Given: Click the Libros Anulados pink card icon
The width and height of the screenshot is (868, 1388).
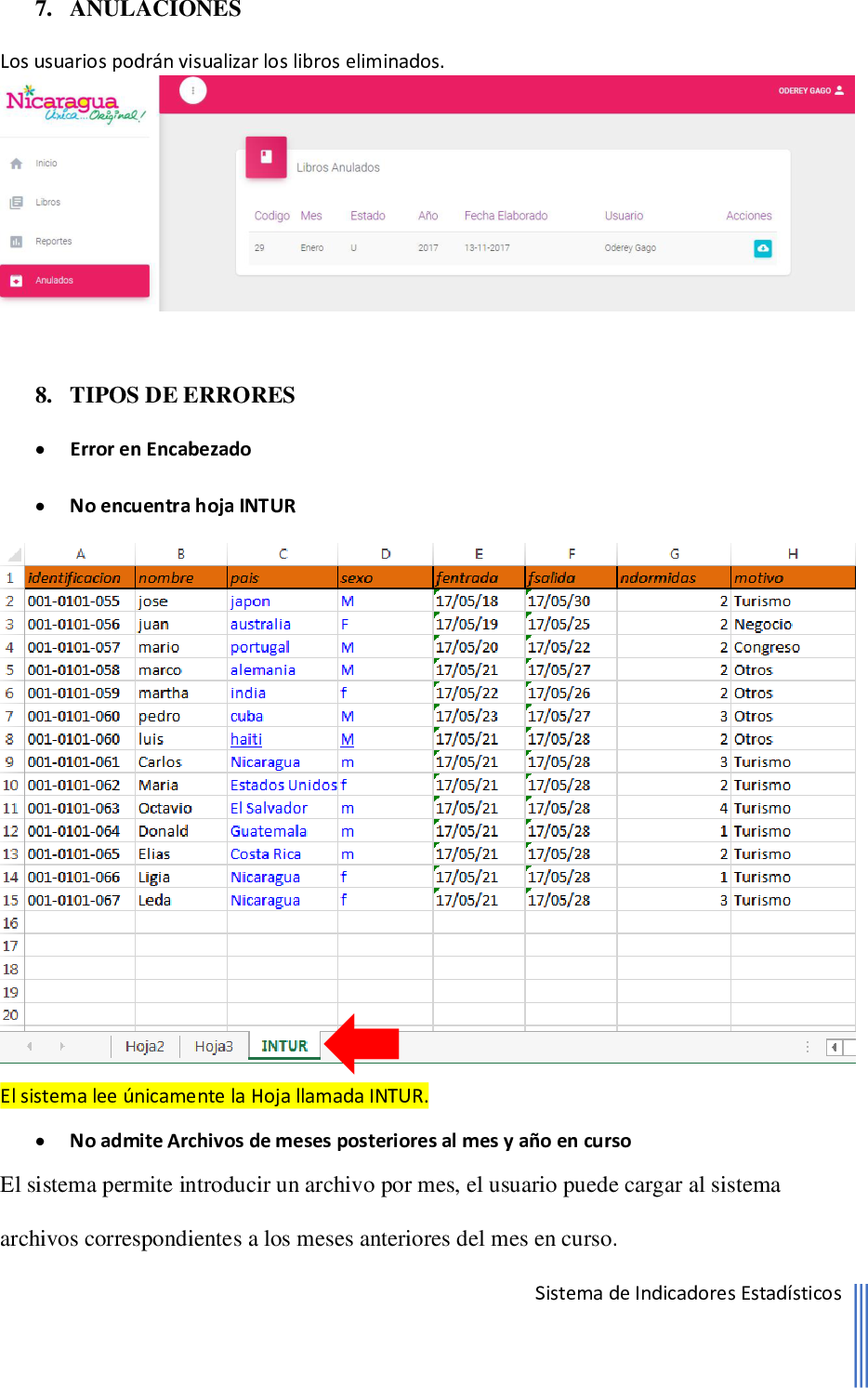Looking at the screenshot, I should (x=266, y=157).
